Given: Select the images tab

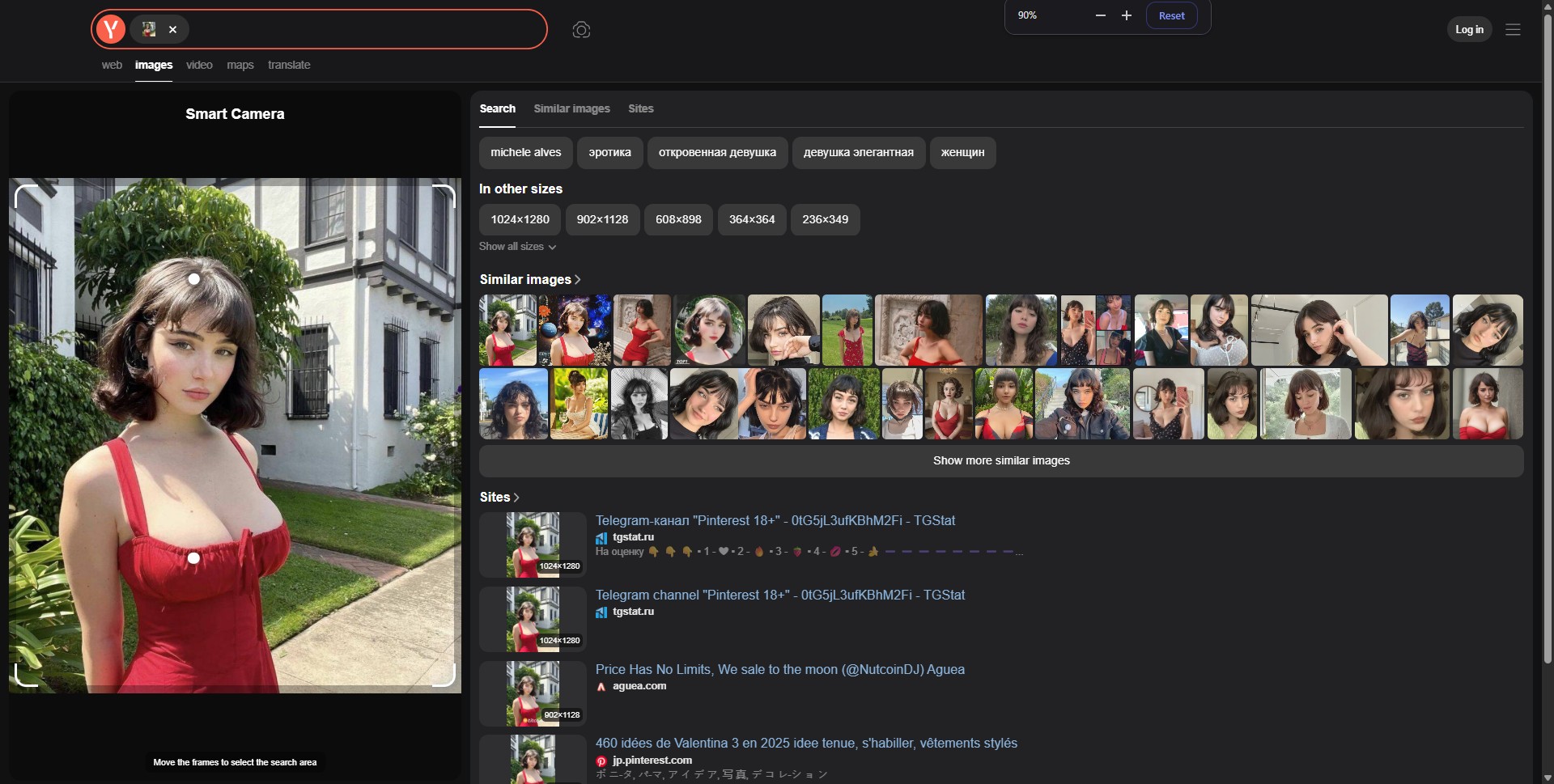Looking at the screenshot, I should [154, 65].
